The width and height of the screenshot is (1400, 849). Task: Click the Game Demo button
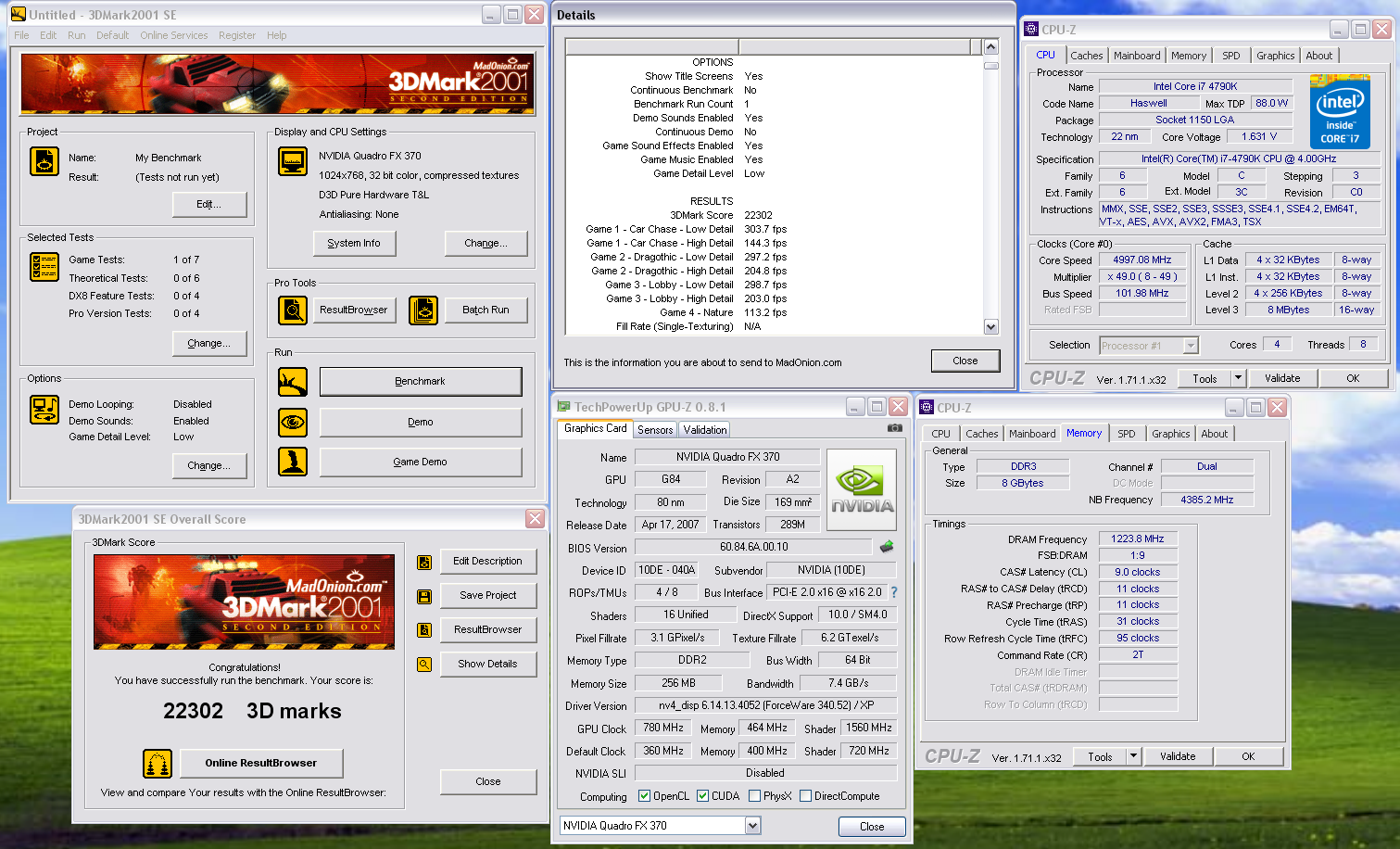421,462
